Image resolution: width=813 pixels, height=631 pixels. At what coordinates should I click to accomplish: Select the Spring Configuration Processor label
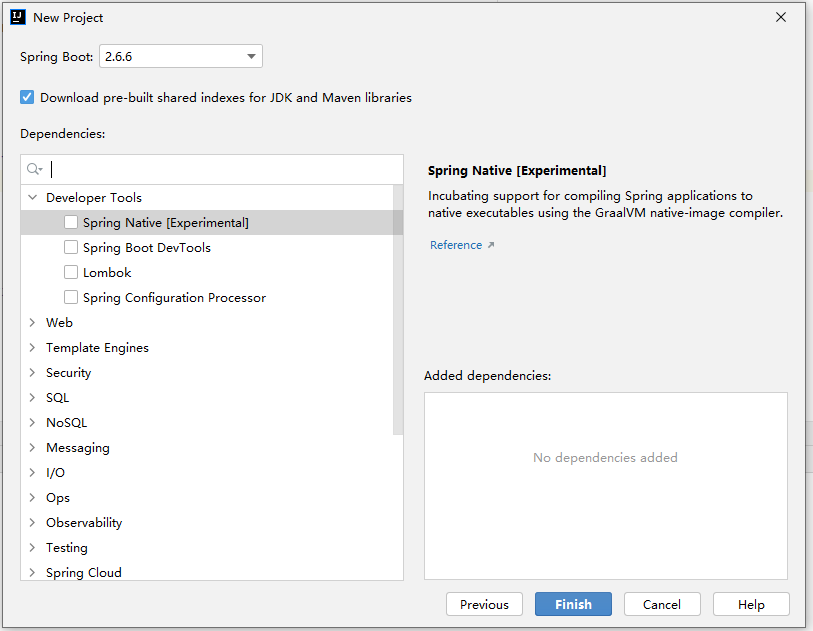174,298
